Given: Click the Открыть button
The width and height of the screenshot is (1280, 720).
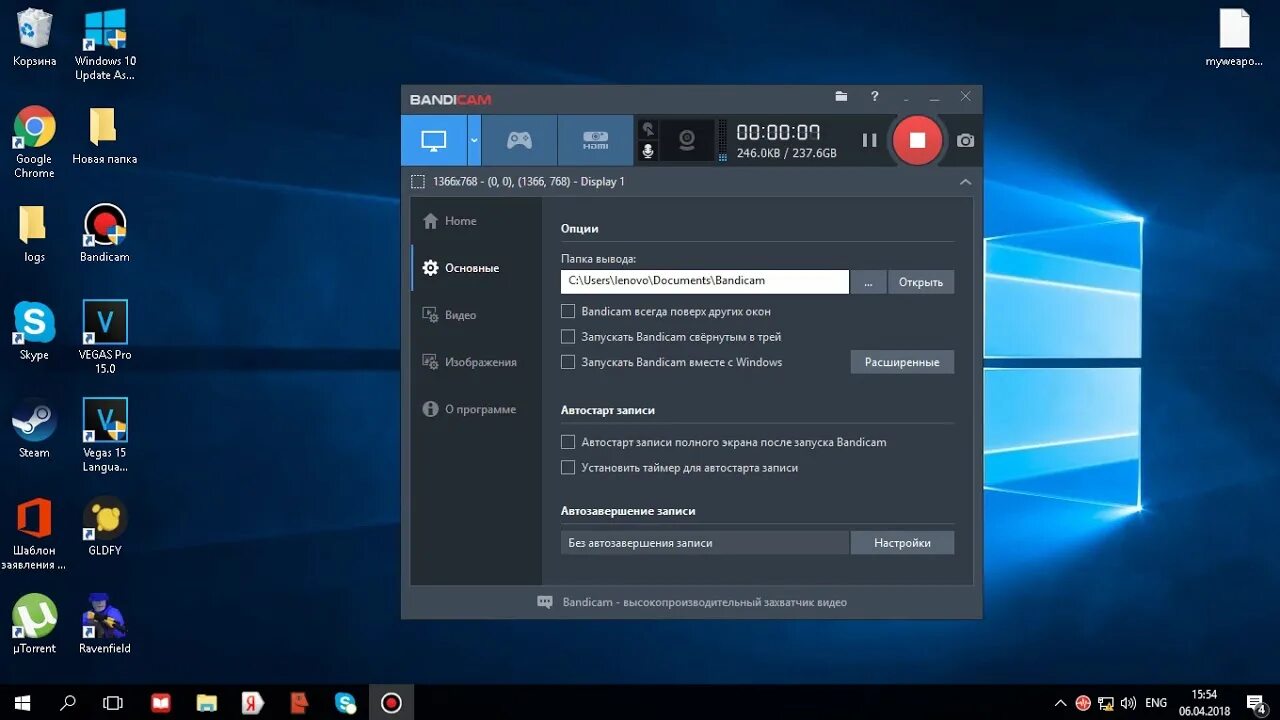Looking at the screenshot, I should point(921,282).
